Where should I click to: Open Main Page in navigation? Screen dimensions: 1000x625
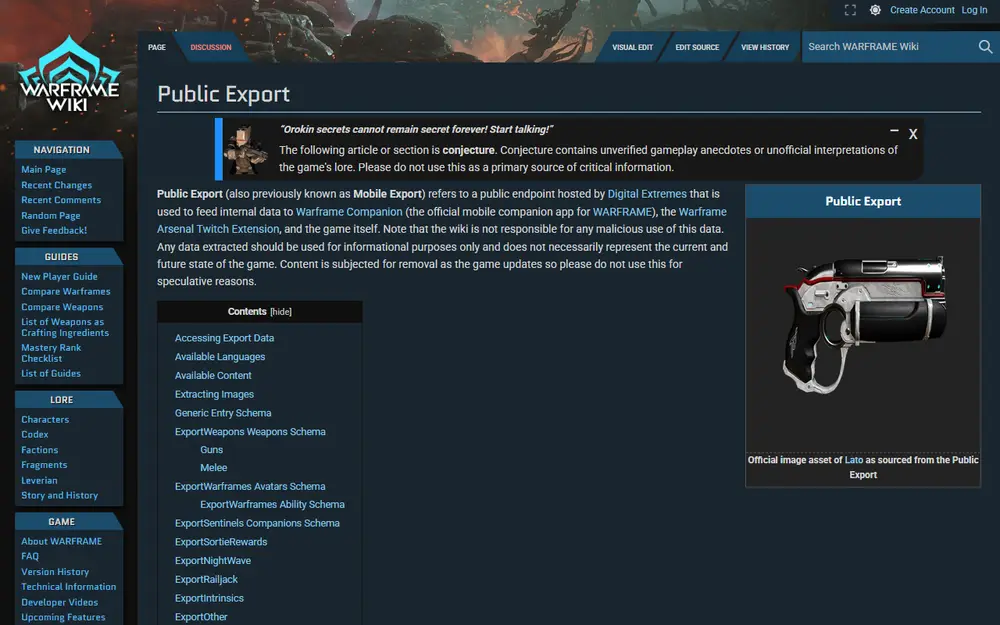click(x=43, y=170)
